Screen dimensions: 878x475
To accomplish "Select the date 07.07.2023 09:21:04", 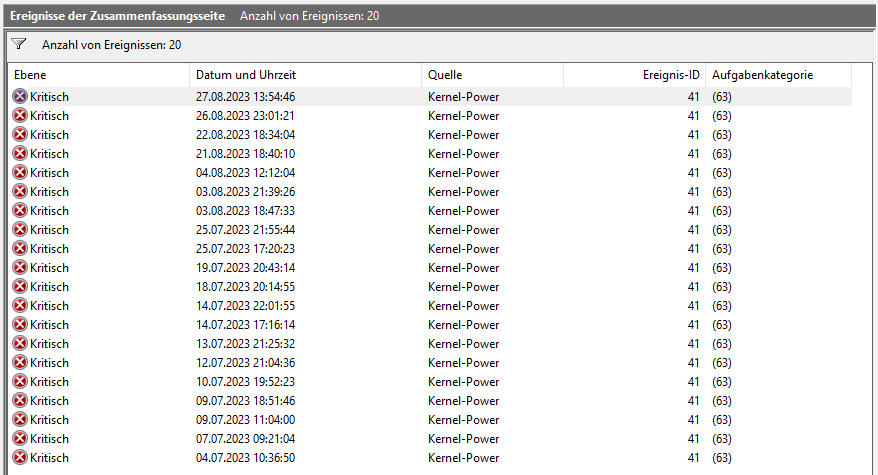I will click(x=245, y=440).
